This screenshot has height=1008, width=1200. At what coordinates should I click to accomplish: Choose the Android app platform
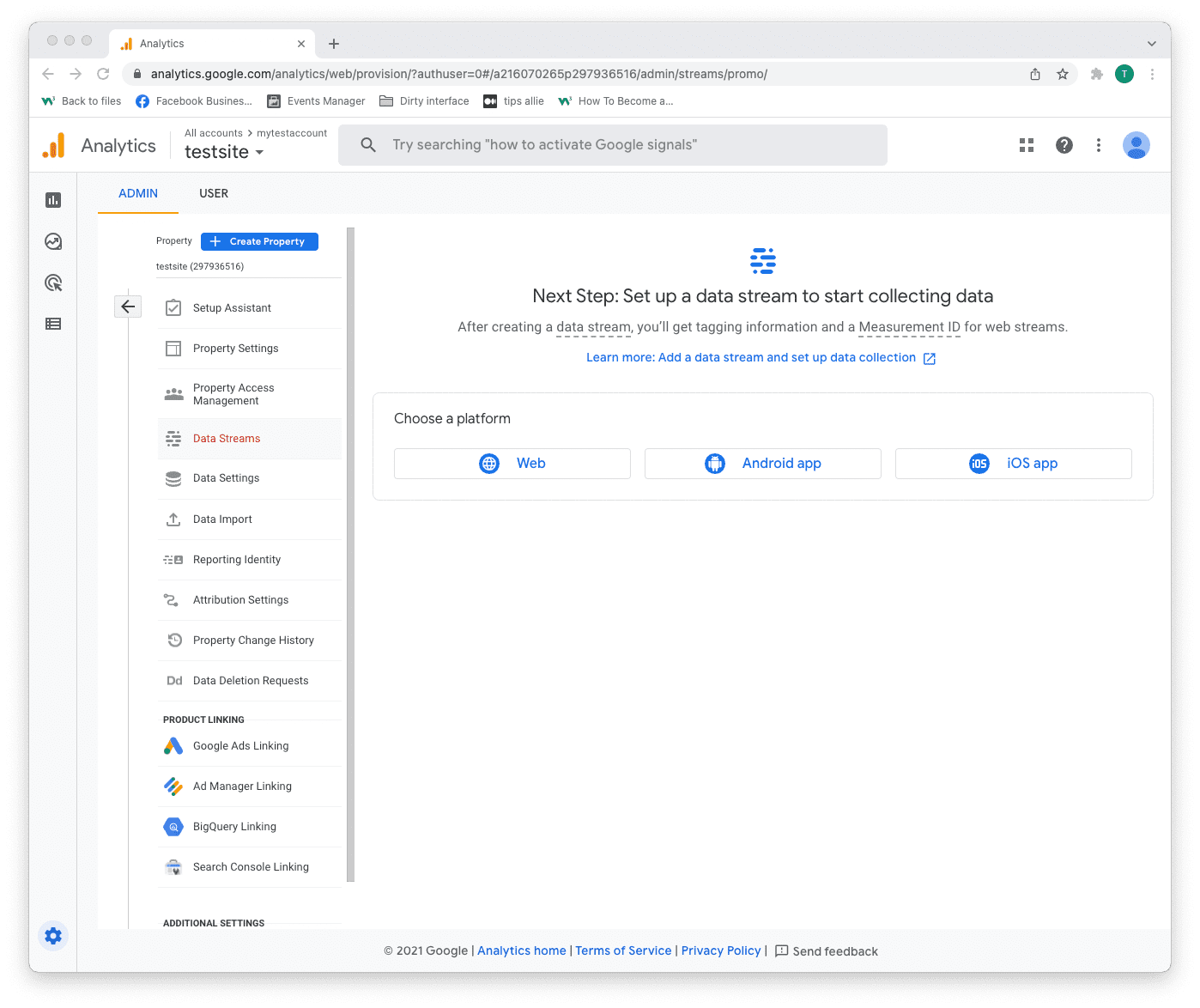(x=762, y=463)
